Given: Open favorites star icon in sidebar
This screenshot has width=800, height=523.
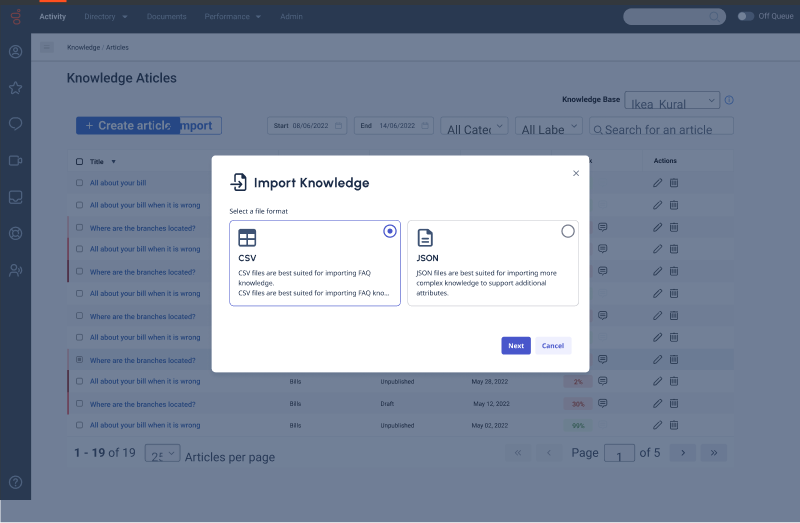Looking at the screenshot, I should pyautogui.click(x=16, y=88).
